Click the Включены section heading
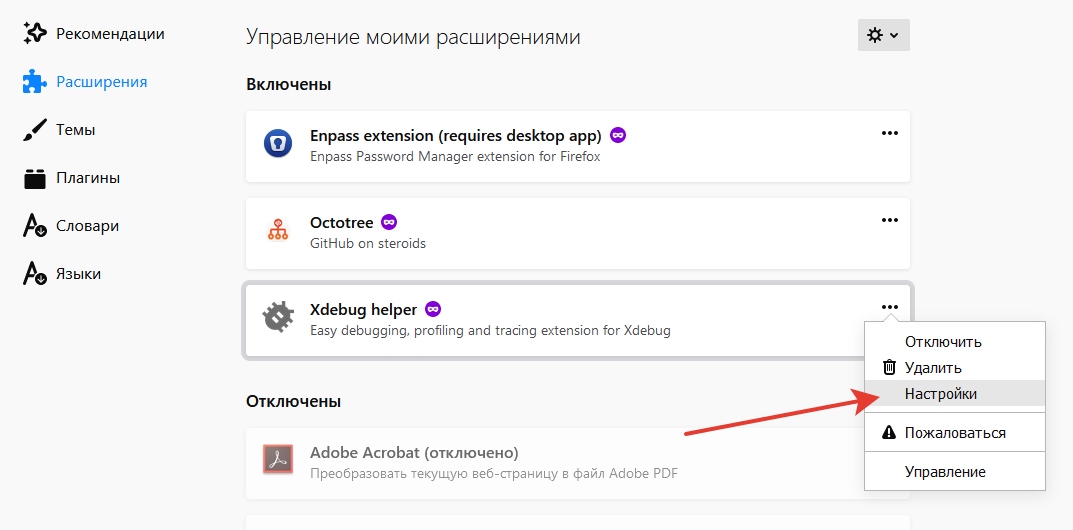This screenshot has width=1073, height=530. click(289, 85)
